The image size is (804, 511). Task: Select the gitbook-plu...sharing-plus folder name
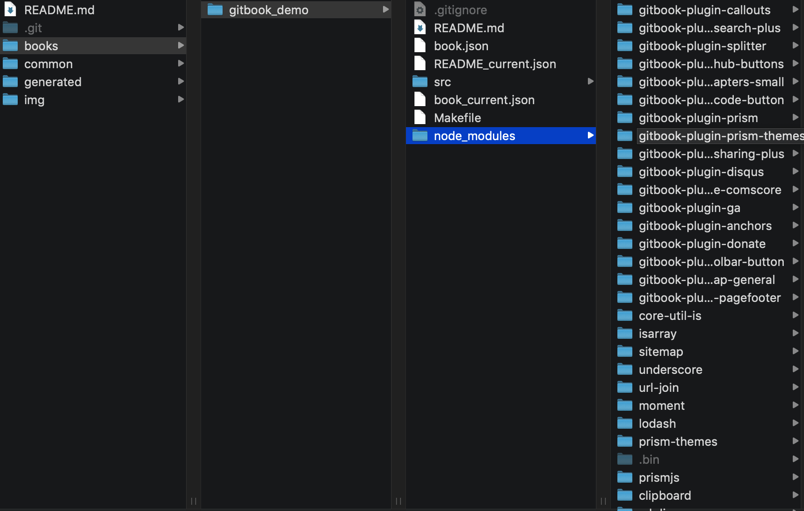tap(711, 154)
